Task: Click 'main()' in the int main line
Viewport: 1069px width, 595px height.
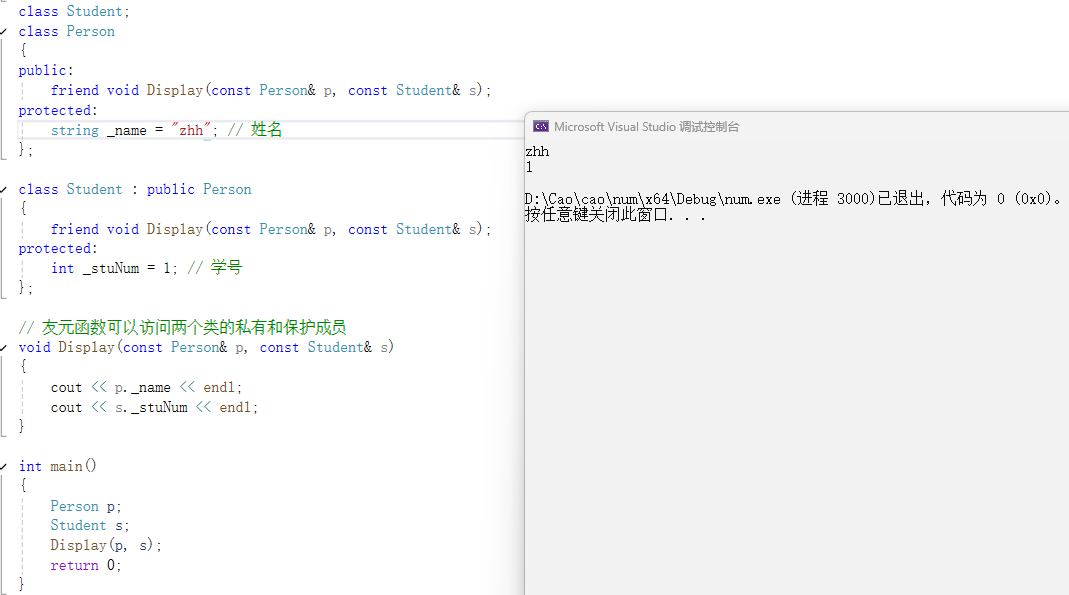Action: click(74, 466)
